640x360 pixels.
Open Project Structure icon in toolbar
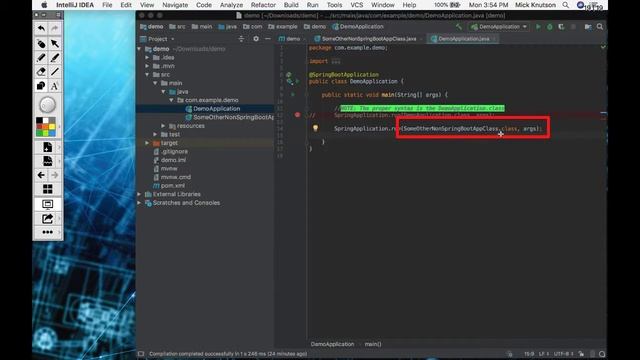pos(588,27)
